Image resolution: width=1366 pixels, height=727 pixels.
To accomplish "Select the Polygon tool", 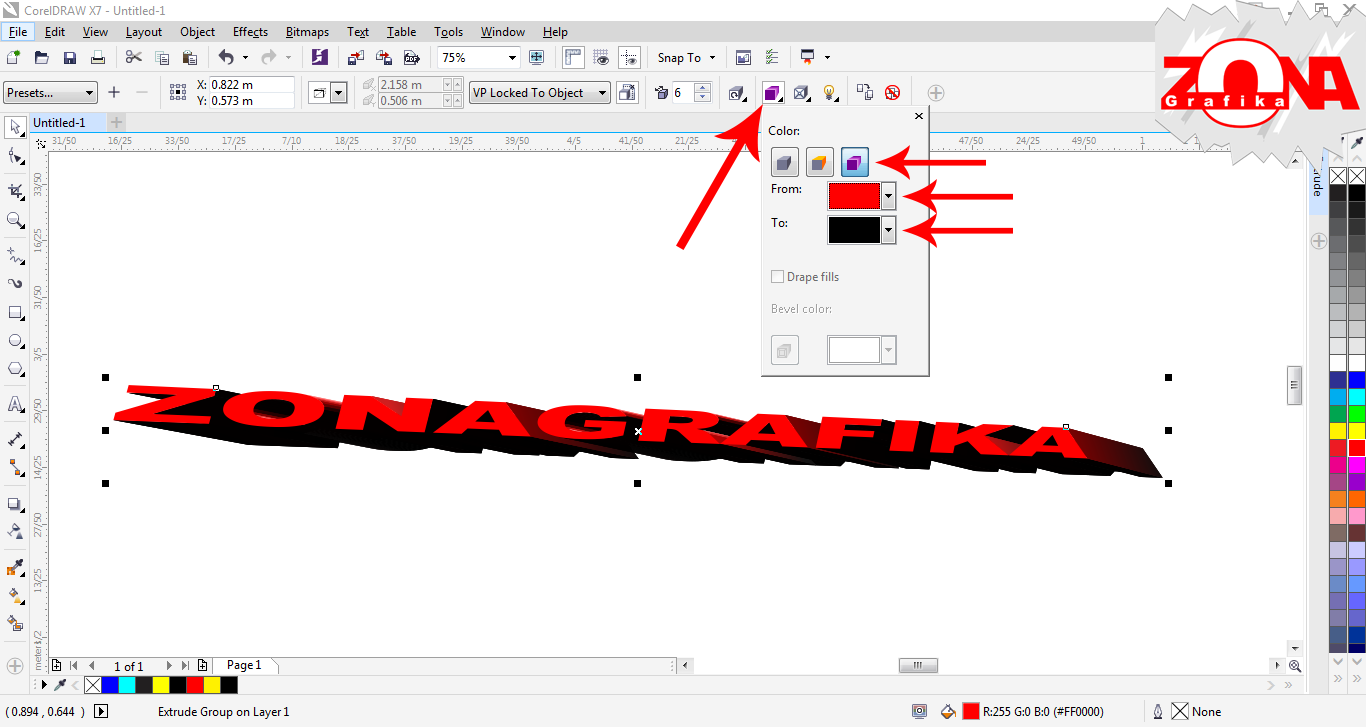I will click(x=15, y=369).
